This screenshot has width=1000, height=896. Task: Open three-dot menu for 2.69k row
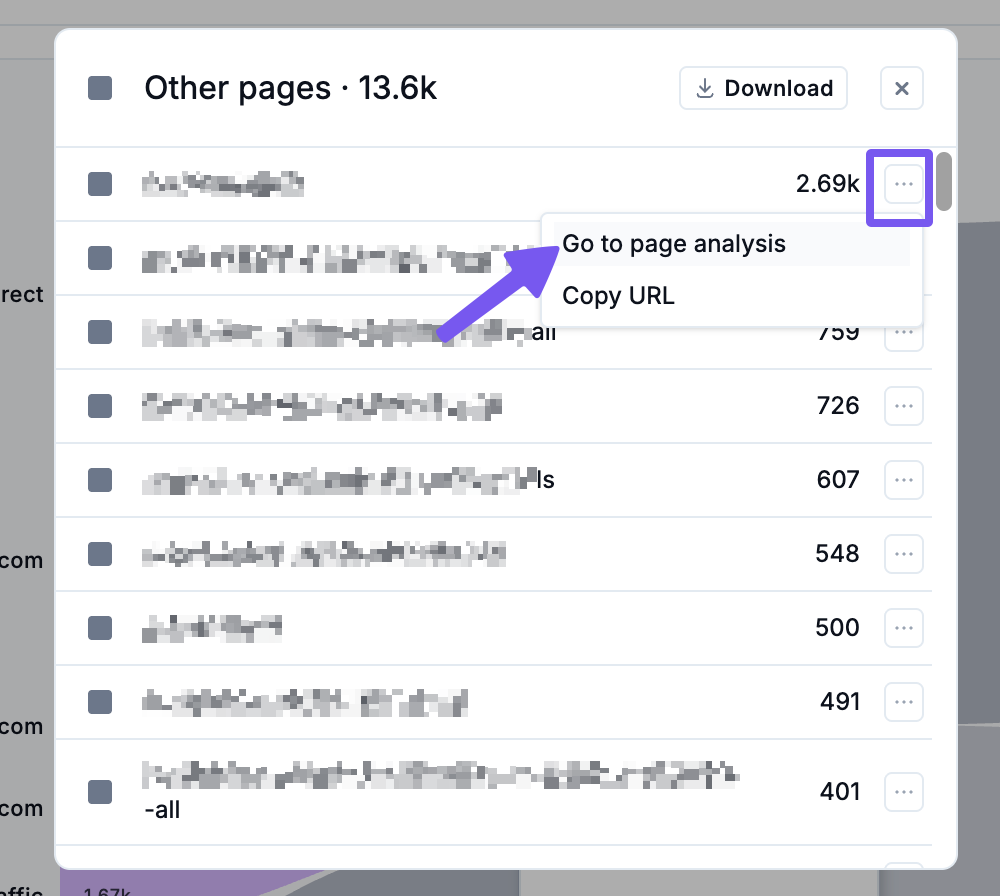[x=903, y=184]
